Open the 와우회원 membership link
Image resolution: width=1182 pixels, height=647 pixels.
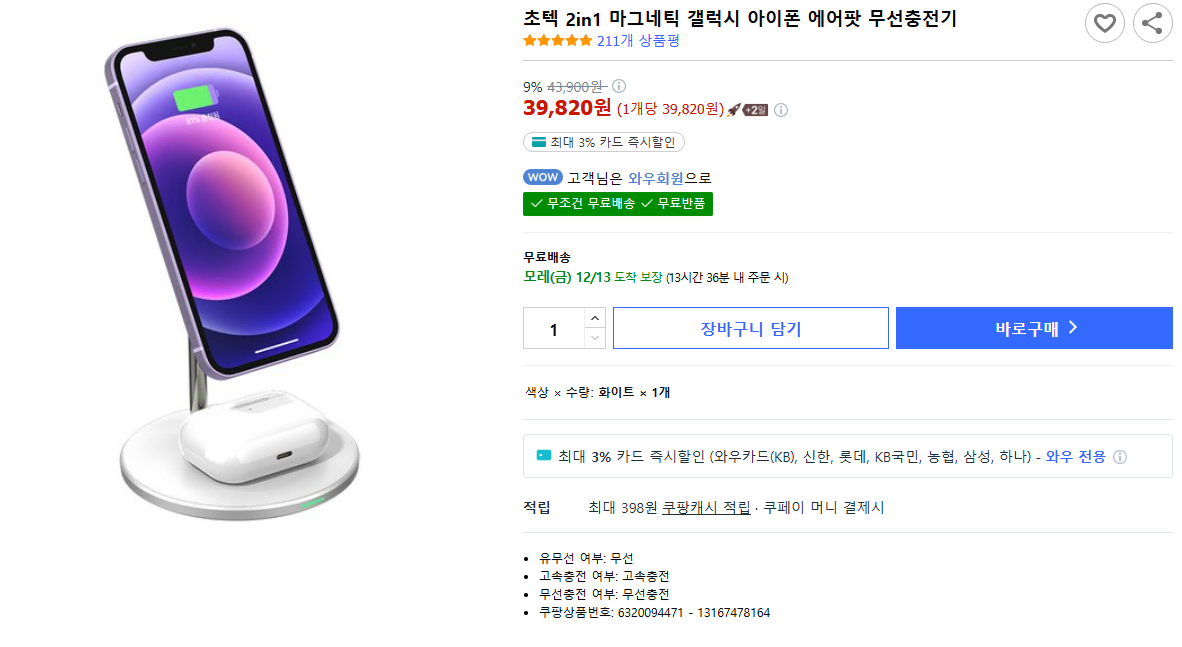coord(656,178)
